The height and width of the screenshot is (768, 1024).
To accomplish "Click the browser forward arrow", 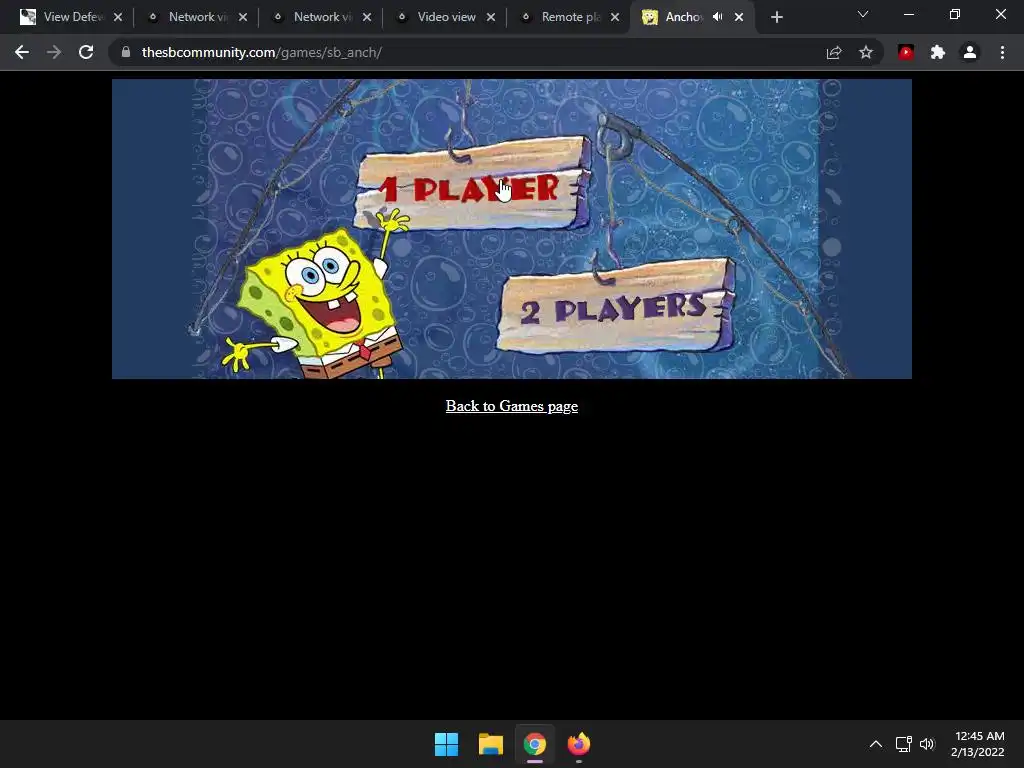I will pos(54,52).
